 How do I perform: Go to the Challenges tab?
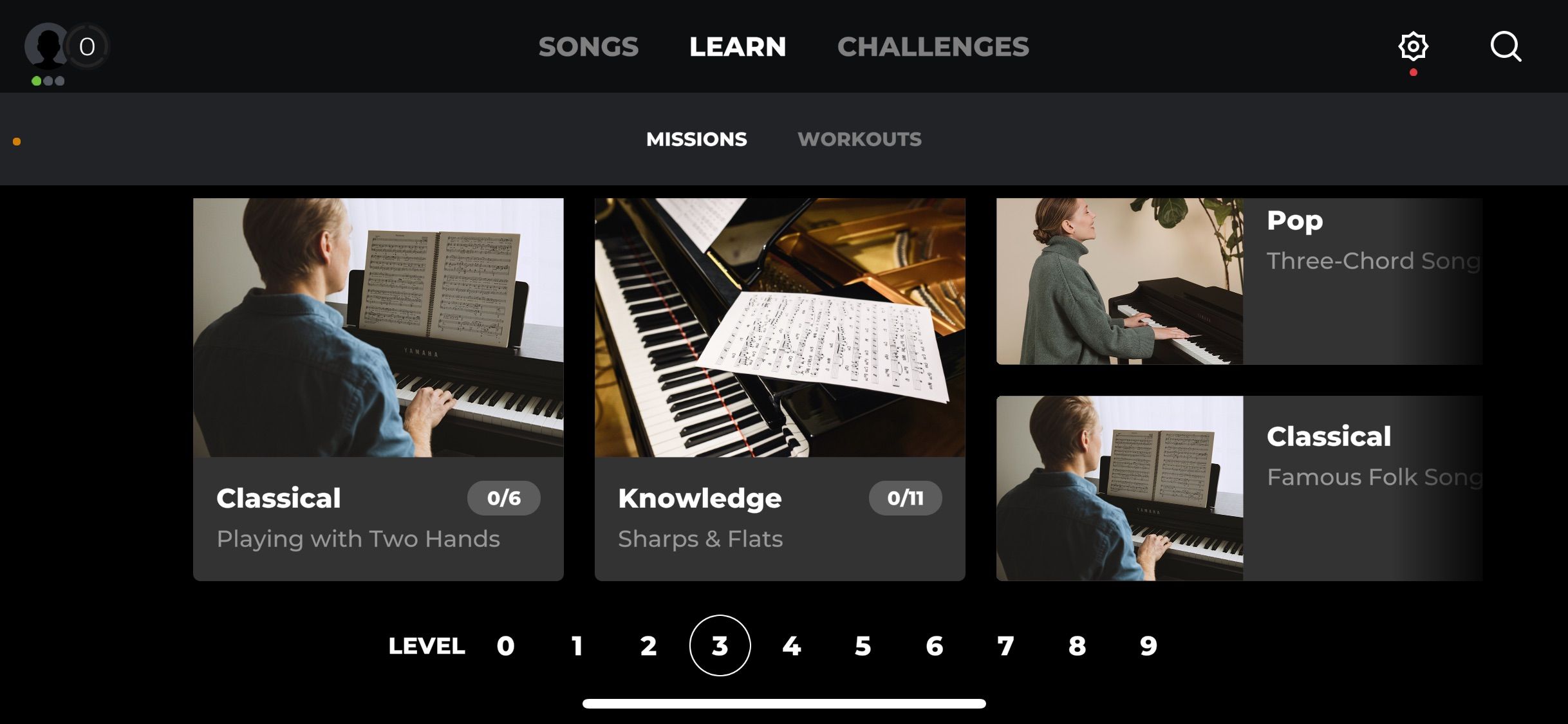click(x=933, y=46)
